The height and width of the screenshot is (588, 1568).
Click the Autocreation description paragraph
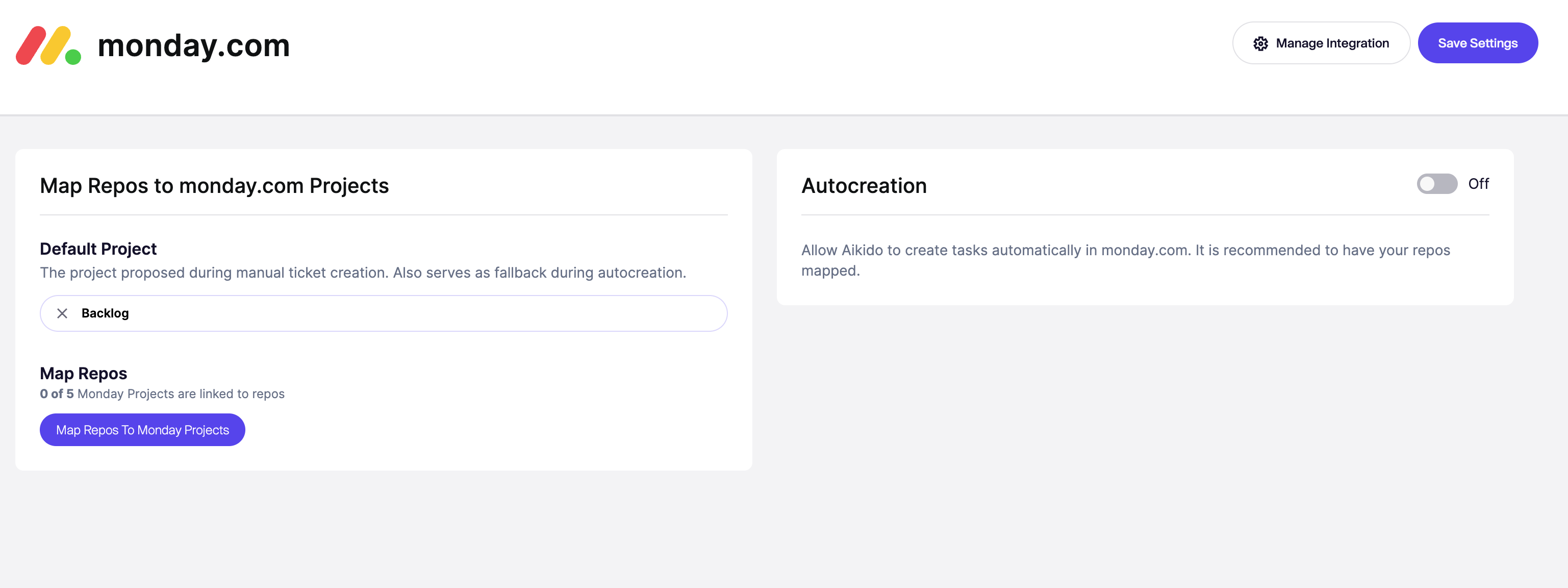tap(1125, 260)
